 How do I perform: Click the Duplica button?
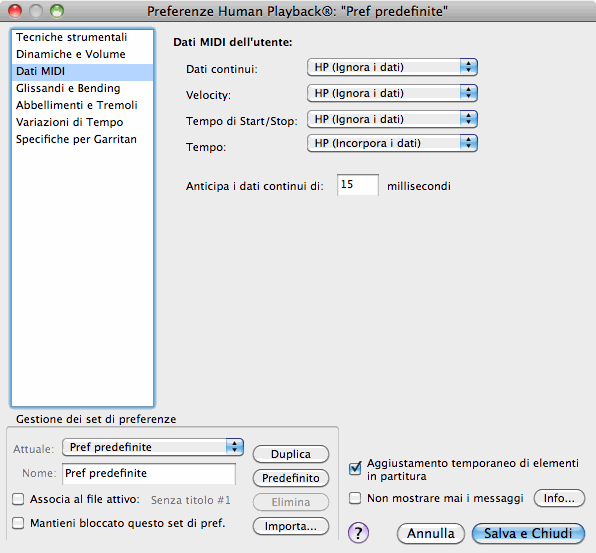pos(291,454)
